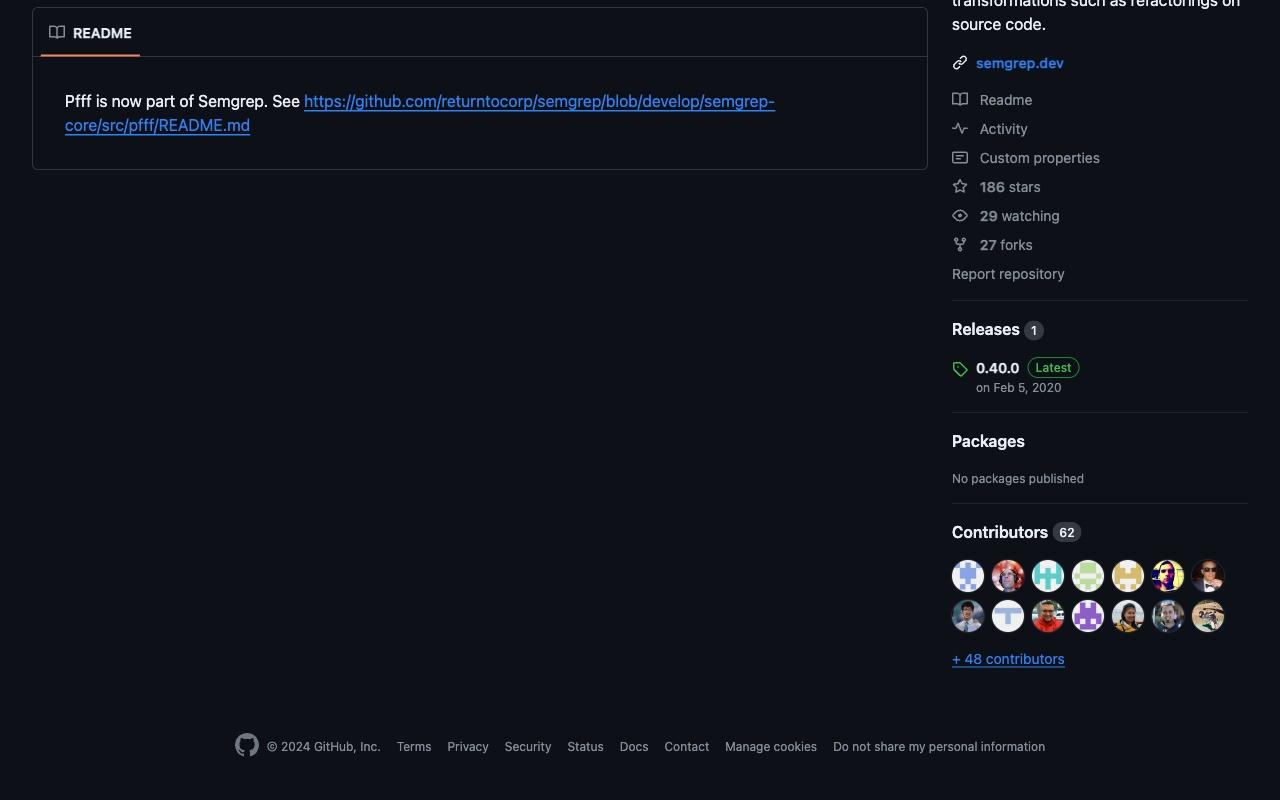Open the shirt-and-tie photo contributor avatar
Image resolution: width=1280 pixels, height=800 pixels.
(x=968, y=616)
